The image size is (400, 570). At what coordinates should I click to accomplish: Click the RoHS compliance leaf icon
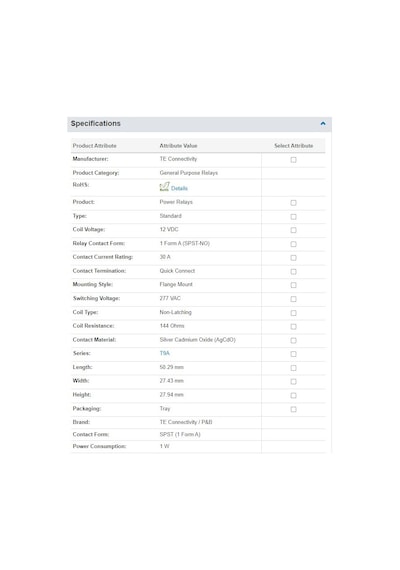(164, 187)
